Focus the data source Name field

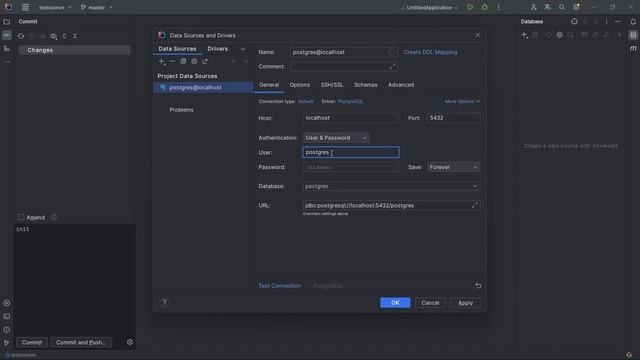click(343, 52)
